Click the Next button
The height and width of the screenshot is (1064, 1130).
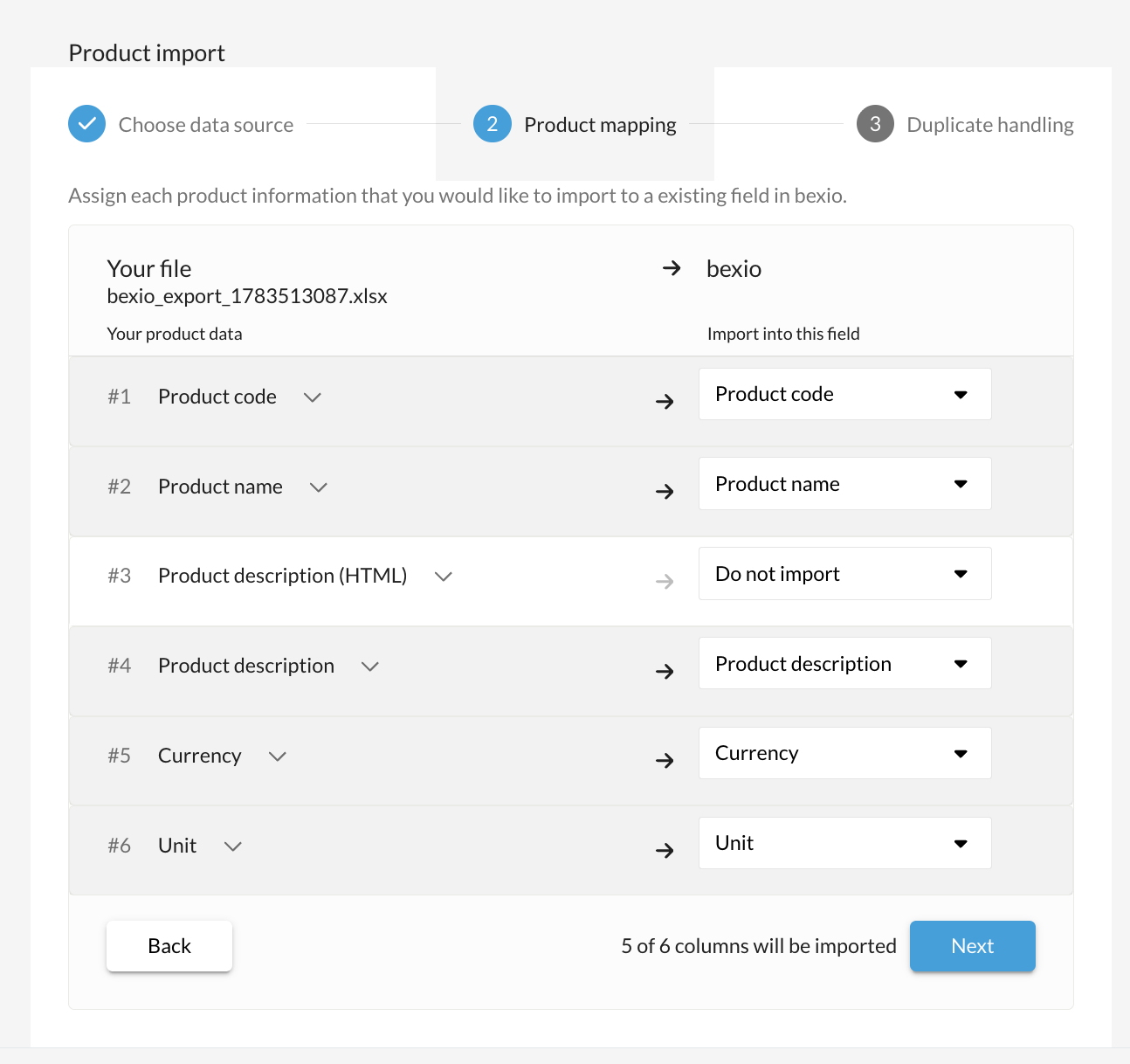(x=973, y=946)
